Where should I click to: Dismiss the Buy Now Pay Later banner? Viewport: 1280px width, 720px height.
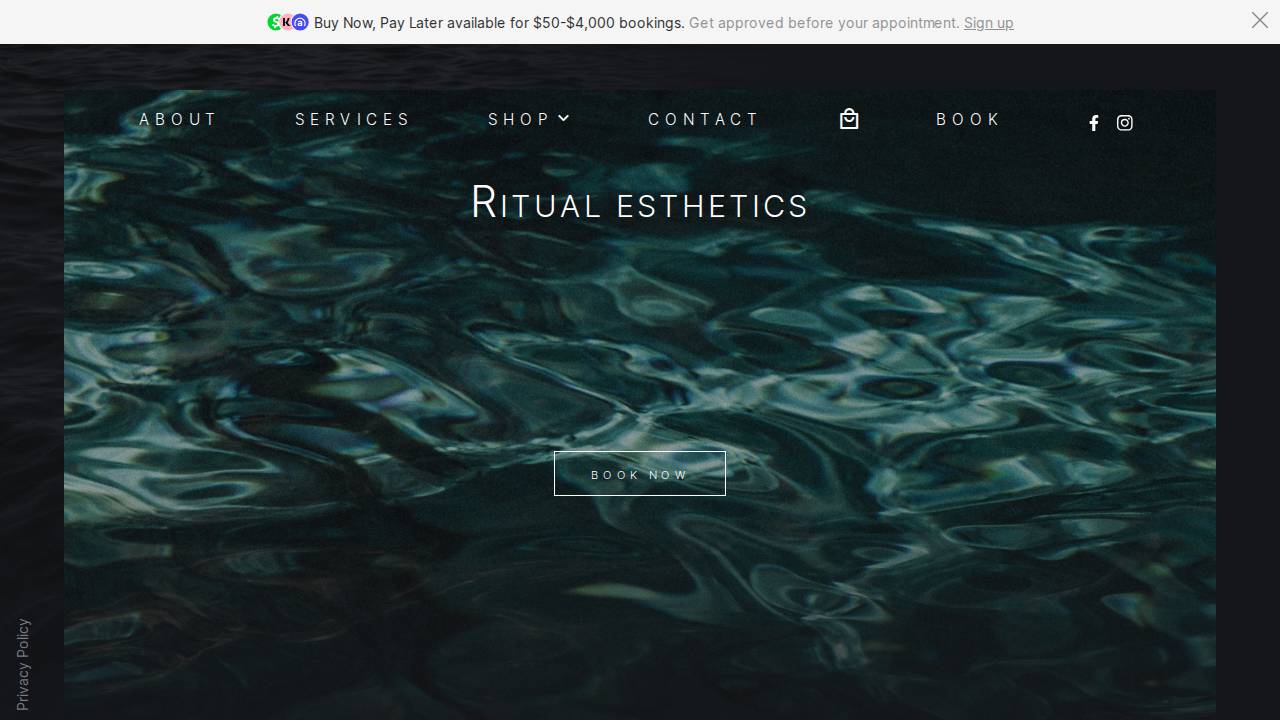pos(1260,20)
